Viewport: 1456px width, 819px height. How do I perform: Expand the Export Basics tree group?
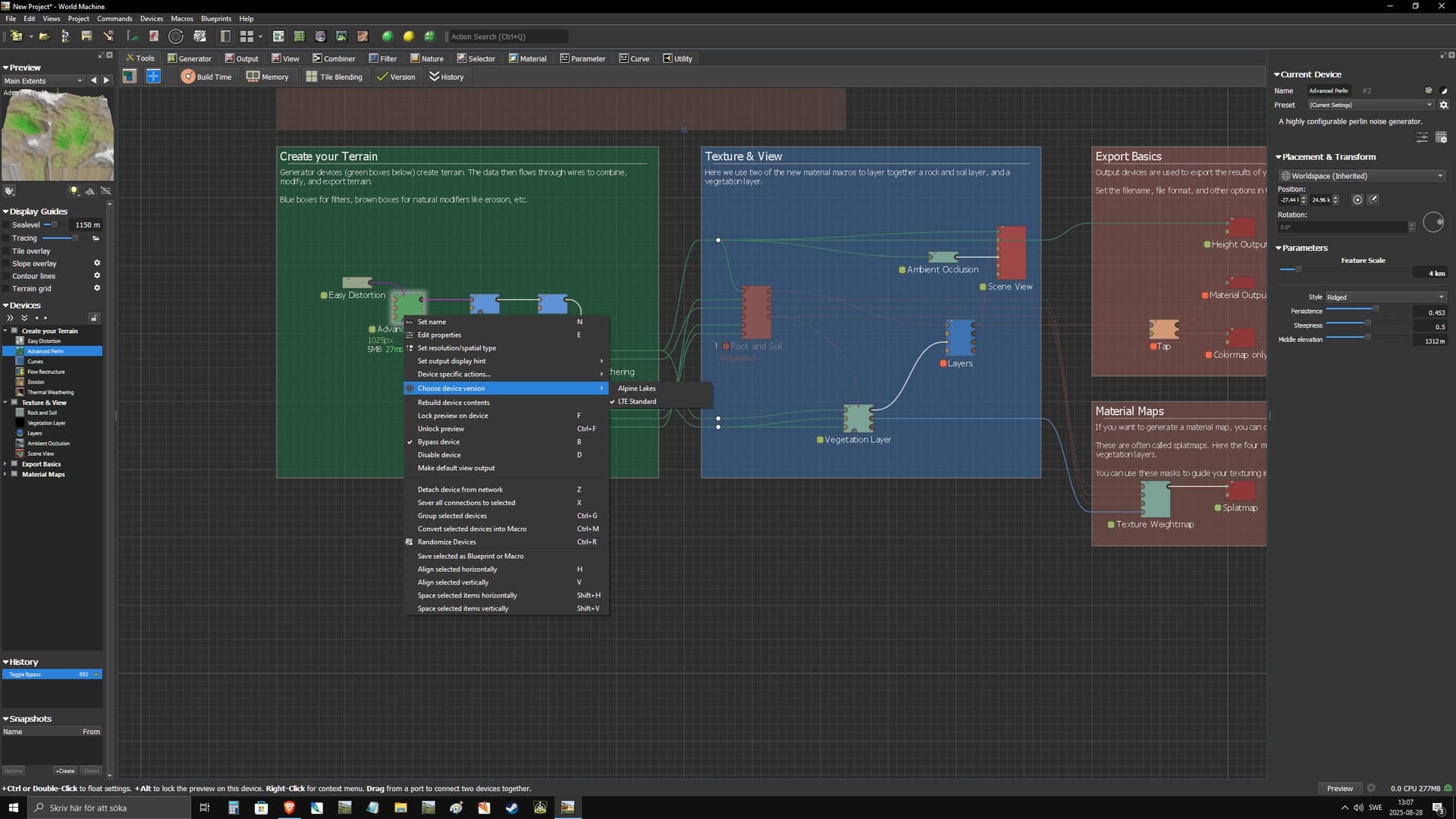pos(6,464)
